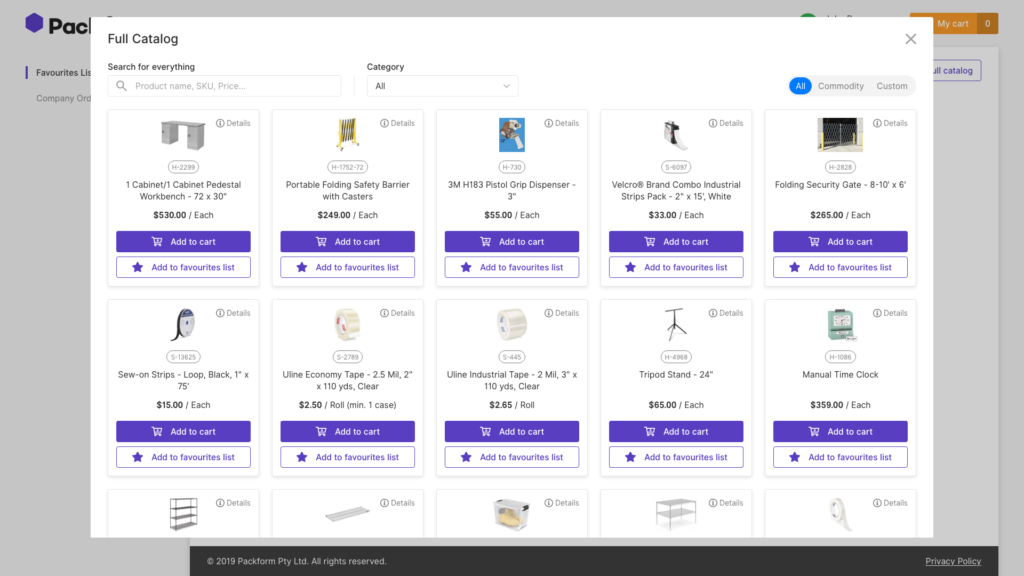The width and height of the screenshot is (1024, 576).
Task: Add Cabinet Pedestal Workbench to cart
Action: 183,242
